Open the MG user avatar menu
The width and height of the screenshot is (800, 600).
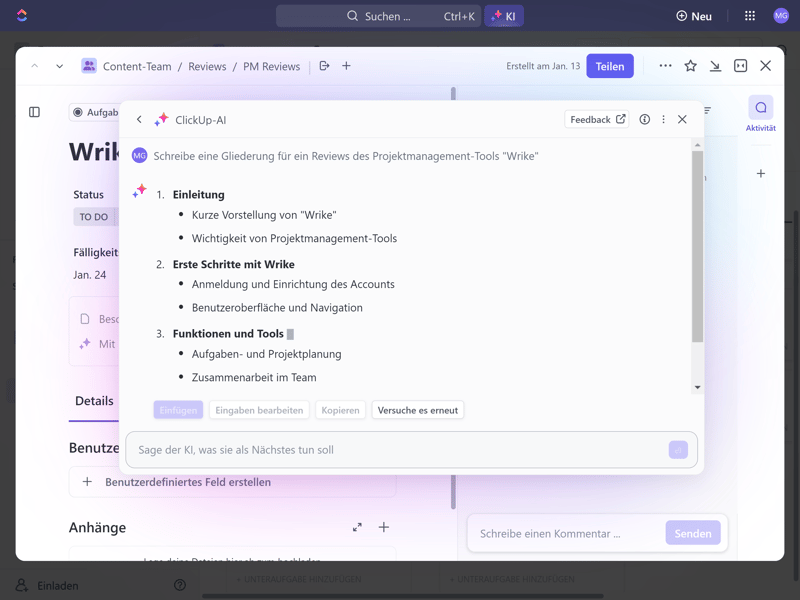coord(781,16)
